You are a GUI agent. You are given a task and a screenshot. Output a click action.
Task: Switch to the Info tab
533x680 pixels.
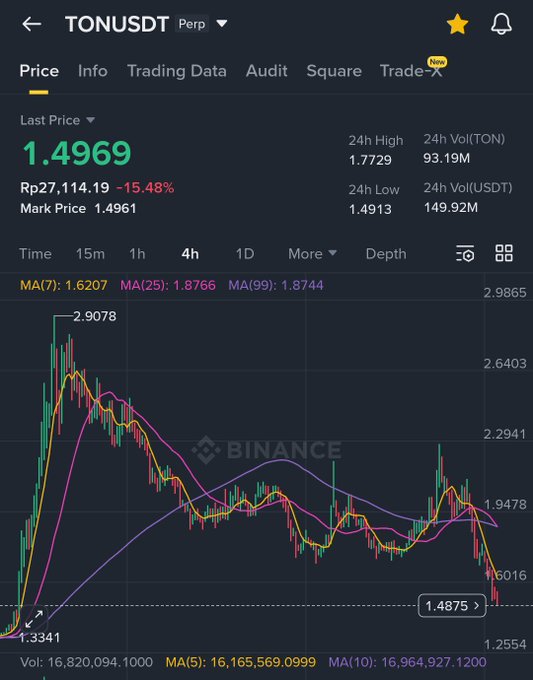point(93,71)
